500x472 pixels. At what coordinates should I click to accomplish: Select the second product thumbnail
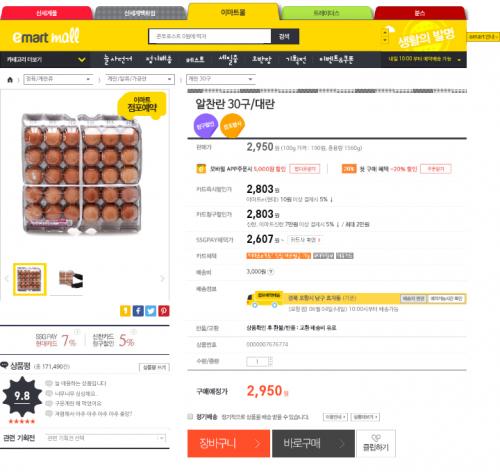[71, 279]
